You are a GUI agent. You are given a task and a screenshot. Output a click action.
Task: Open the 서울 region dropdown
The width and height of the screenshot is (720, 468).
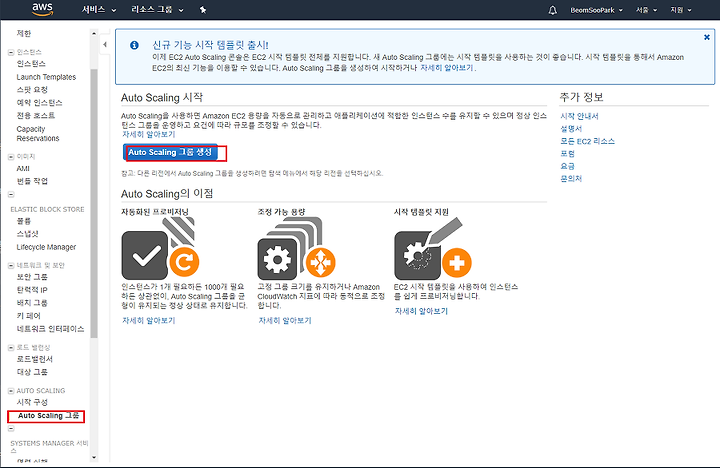(x=646, y=10)
